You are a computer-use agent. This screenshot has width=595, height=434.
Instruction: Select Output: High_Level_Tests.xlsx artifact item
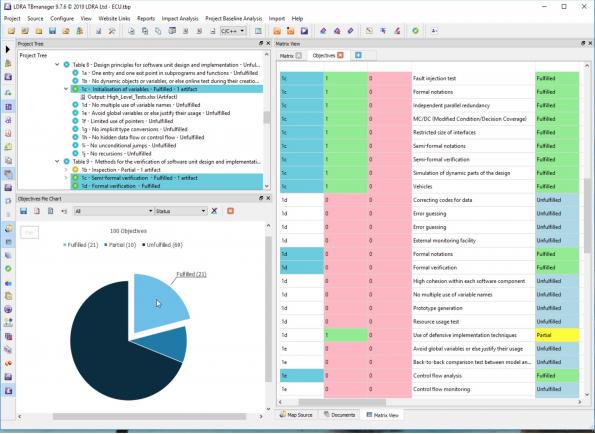coord(132,97)
